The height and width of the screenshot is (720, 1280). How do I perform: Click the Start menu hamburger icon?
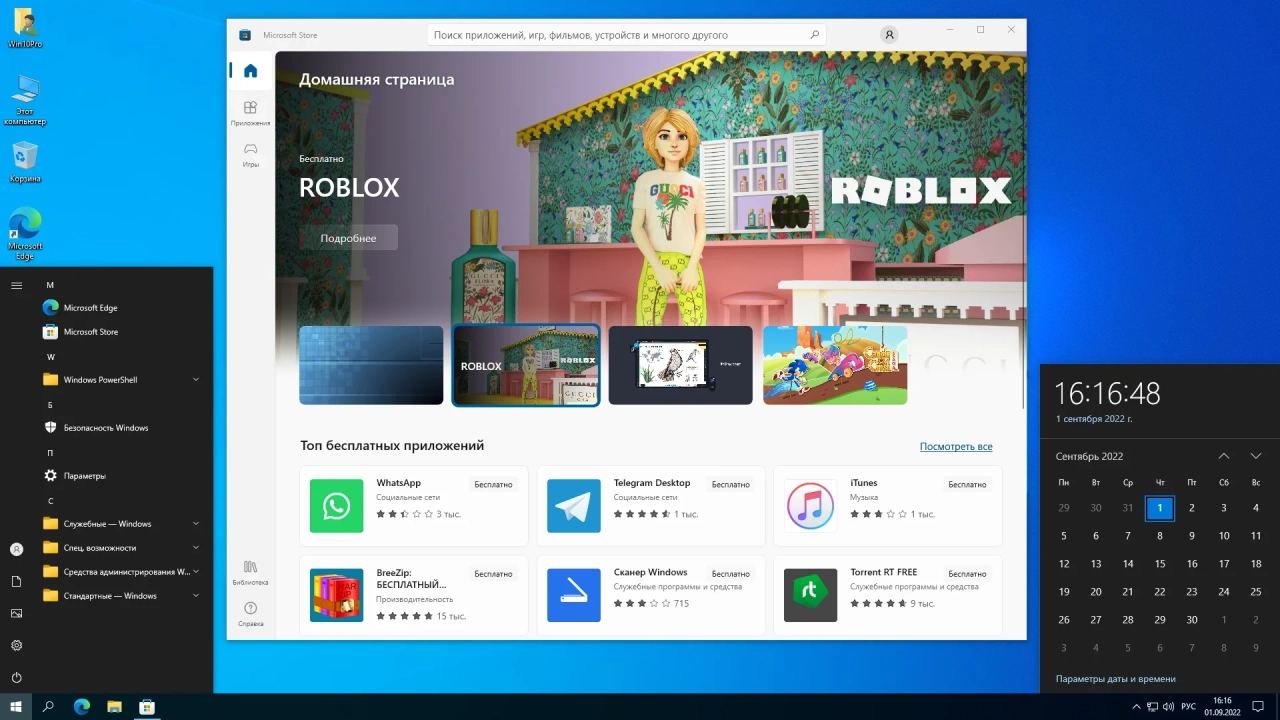(16, 285)
